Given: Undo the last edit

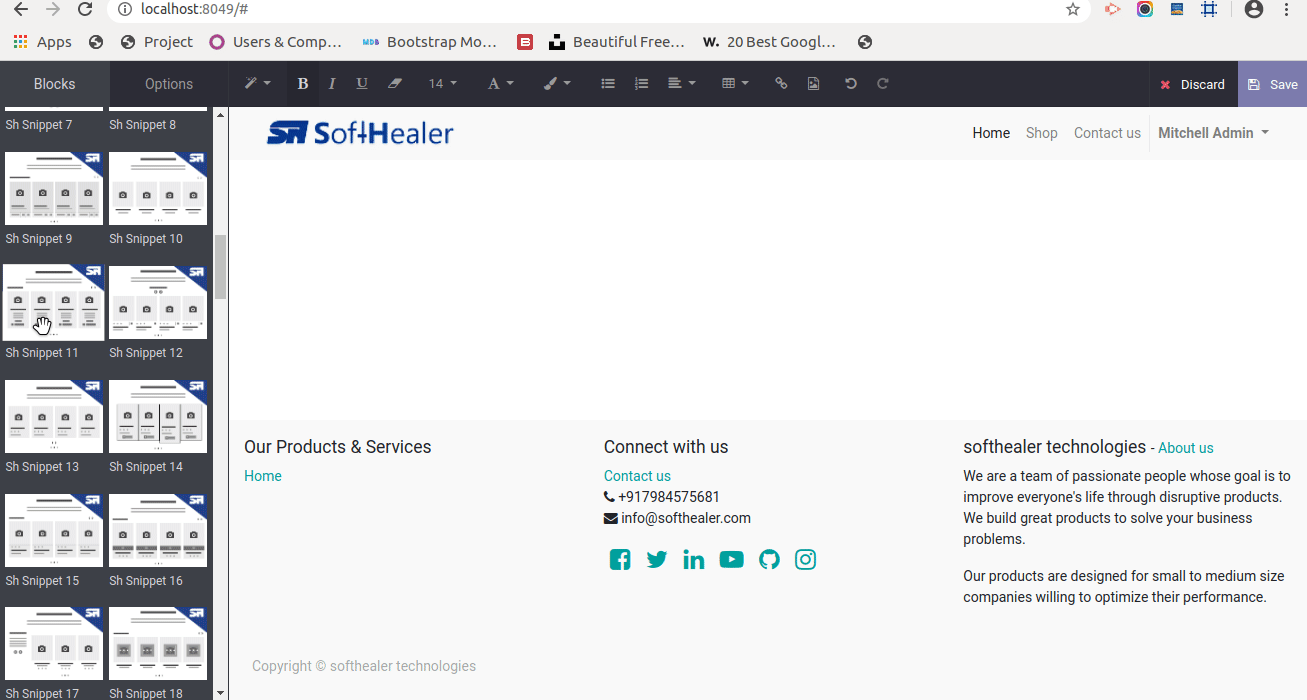Looking at the screenshot, I should pos(851,84).
